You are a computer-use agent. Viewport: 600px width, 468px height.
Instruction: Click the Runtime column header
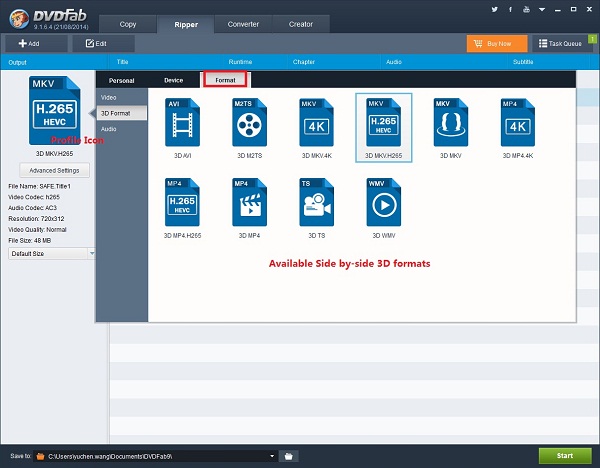[x=240, y=62]
